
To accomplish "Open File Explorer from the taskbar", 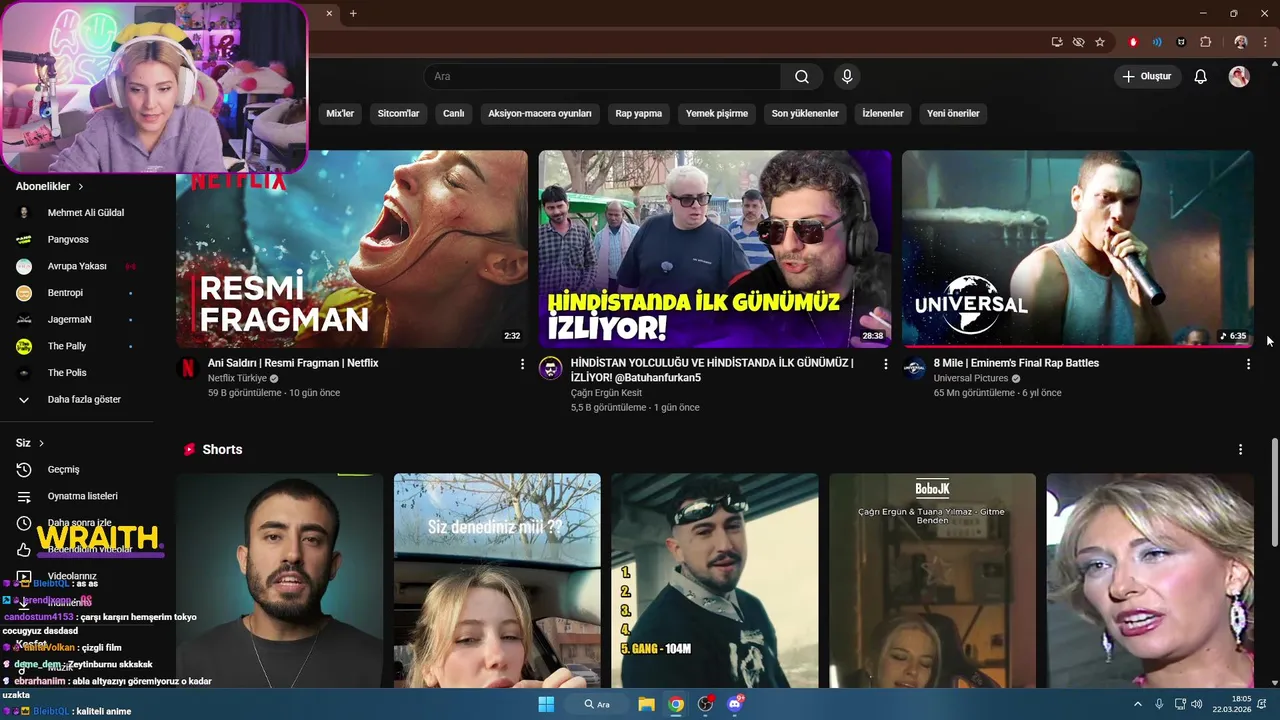I will [646, 704].
